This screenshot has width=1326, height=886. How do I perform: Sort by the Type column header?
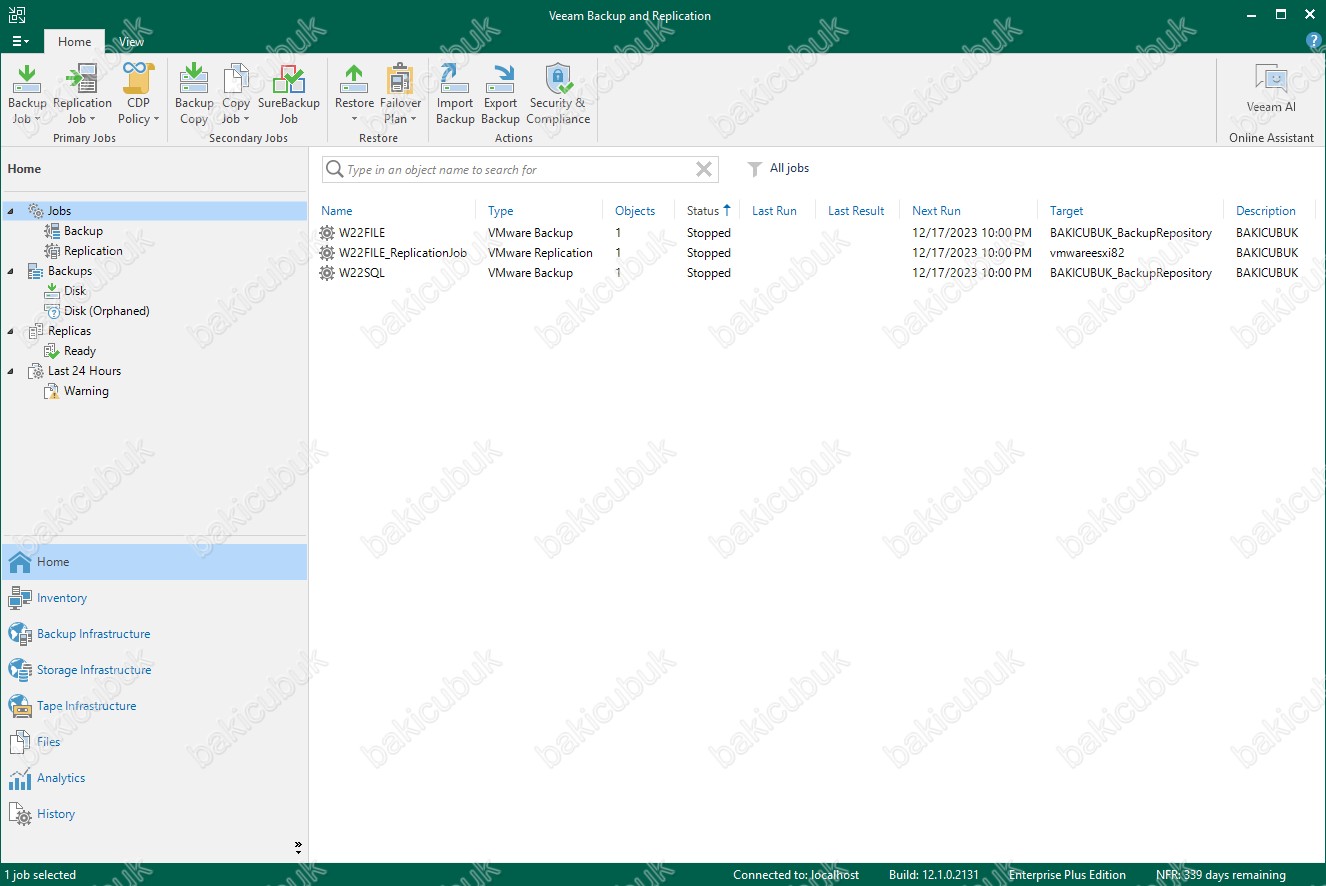[501, 211]
